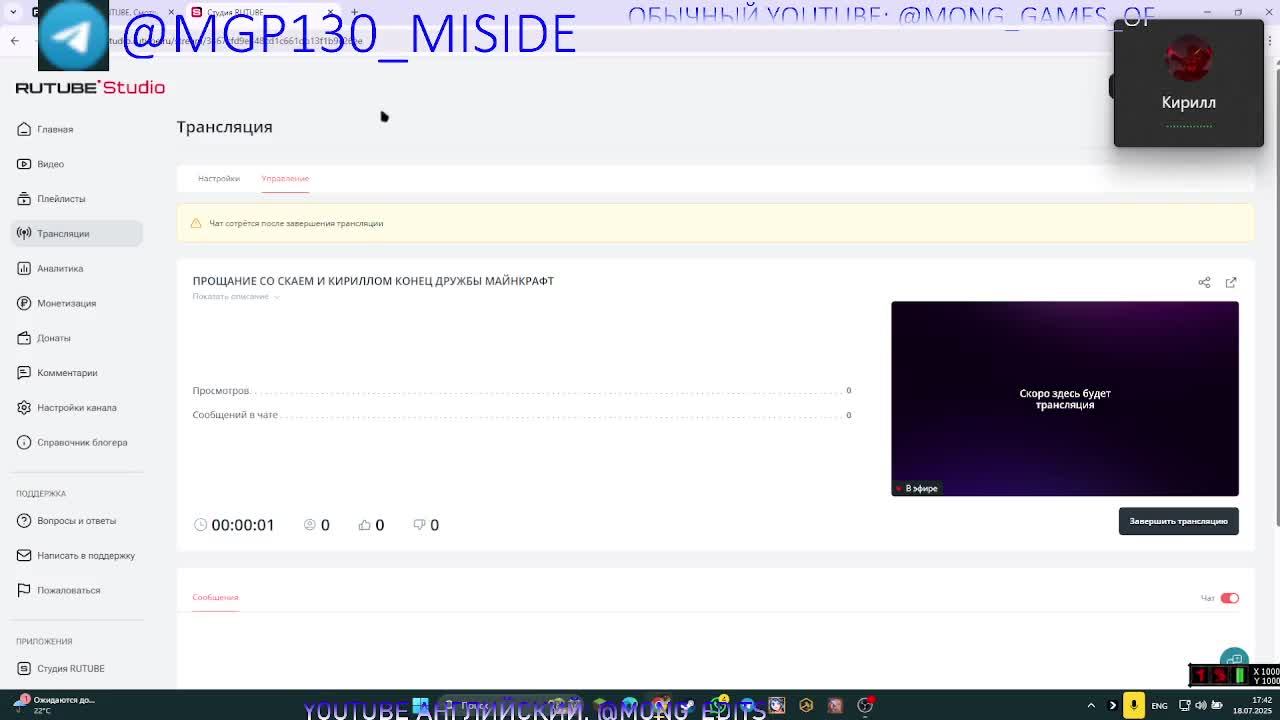1280x720 pixels.
Task: Open Комментарии link in sidebar
Action: (x=67, y=373)
